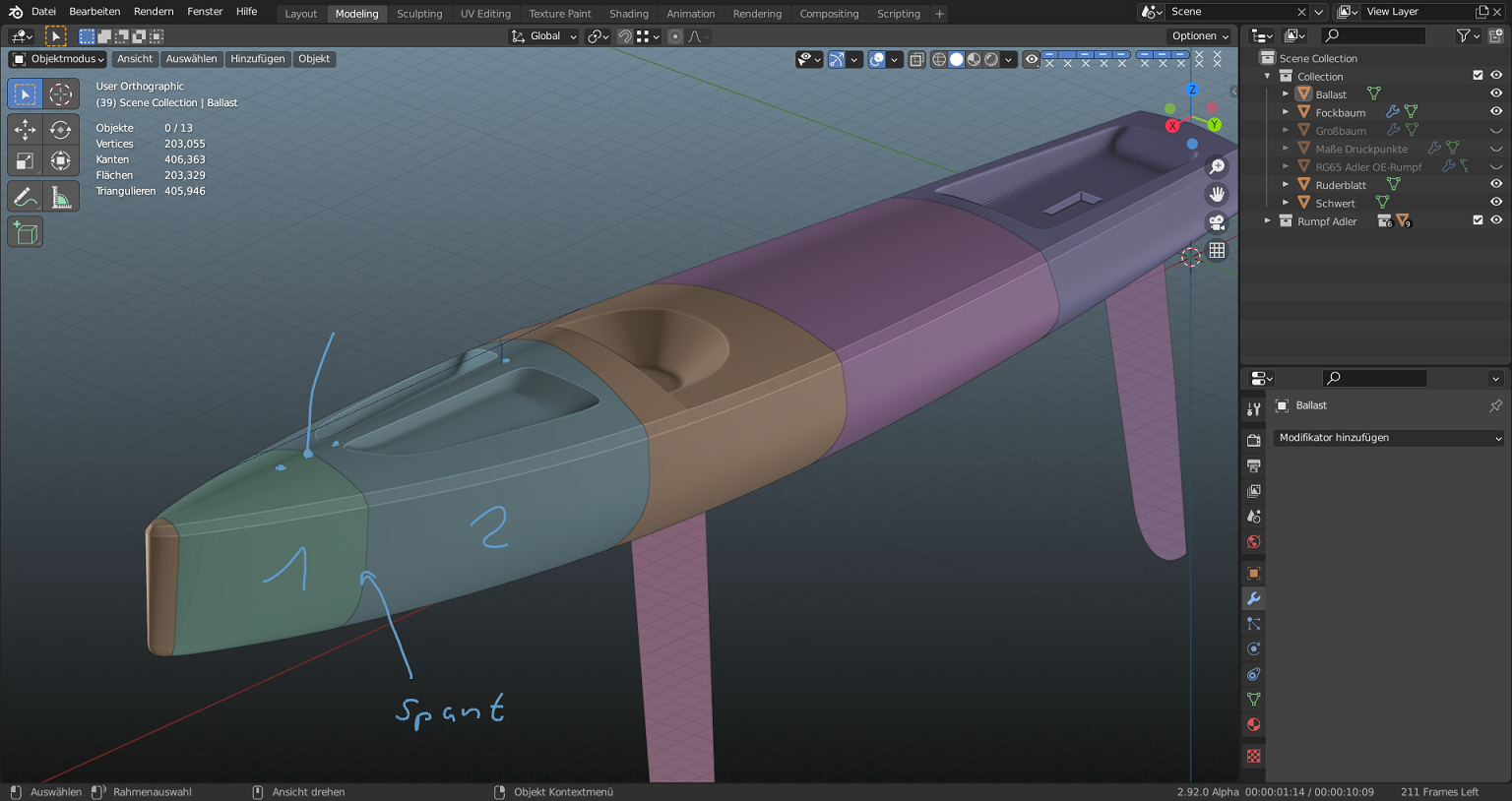
Task: Select the Rotate tool
Action: (x=61, y=130)
